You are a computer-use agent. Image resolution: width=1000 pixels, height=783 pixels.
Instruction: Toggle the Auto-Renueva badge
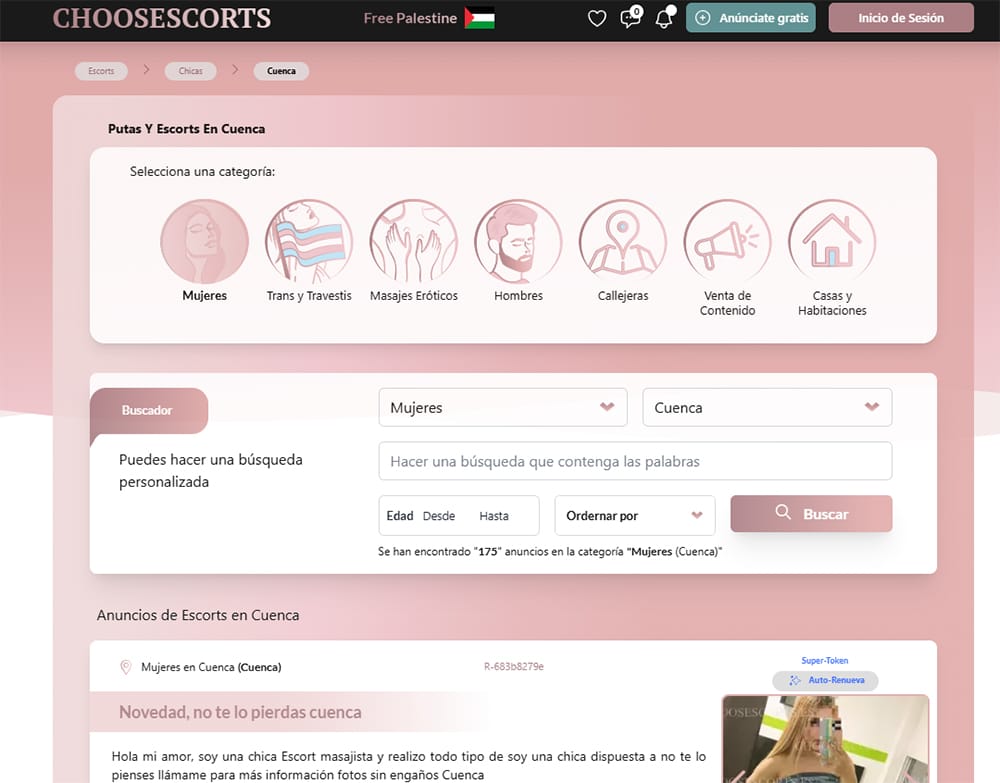coord(825,680)
